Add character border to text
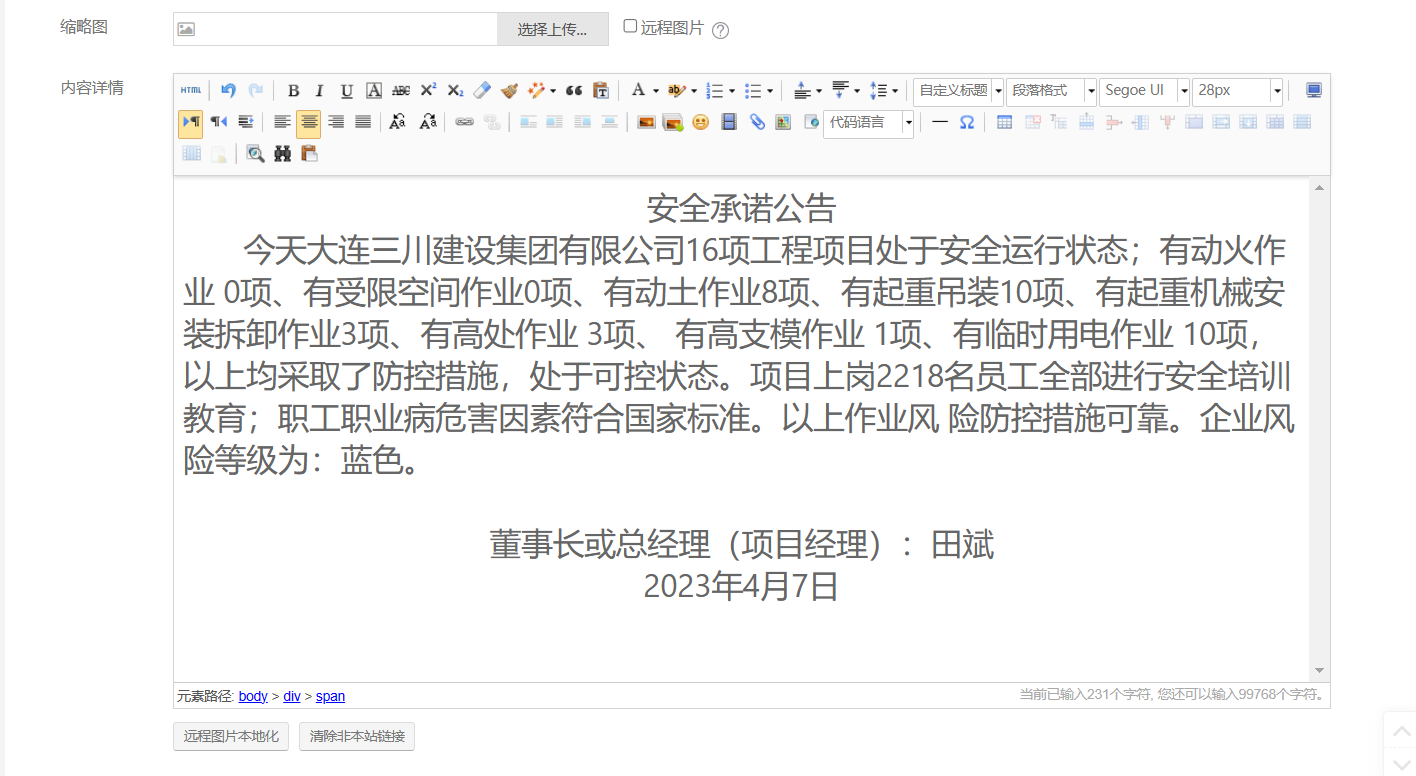 click(374, 91)
